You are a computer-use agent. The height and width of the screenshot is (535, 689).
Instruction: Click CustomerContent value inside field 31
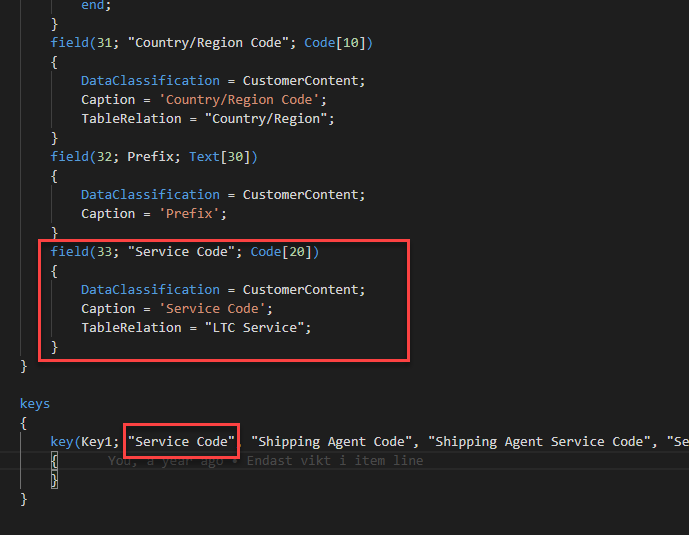tap(301, 81)
